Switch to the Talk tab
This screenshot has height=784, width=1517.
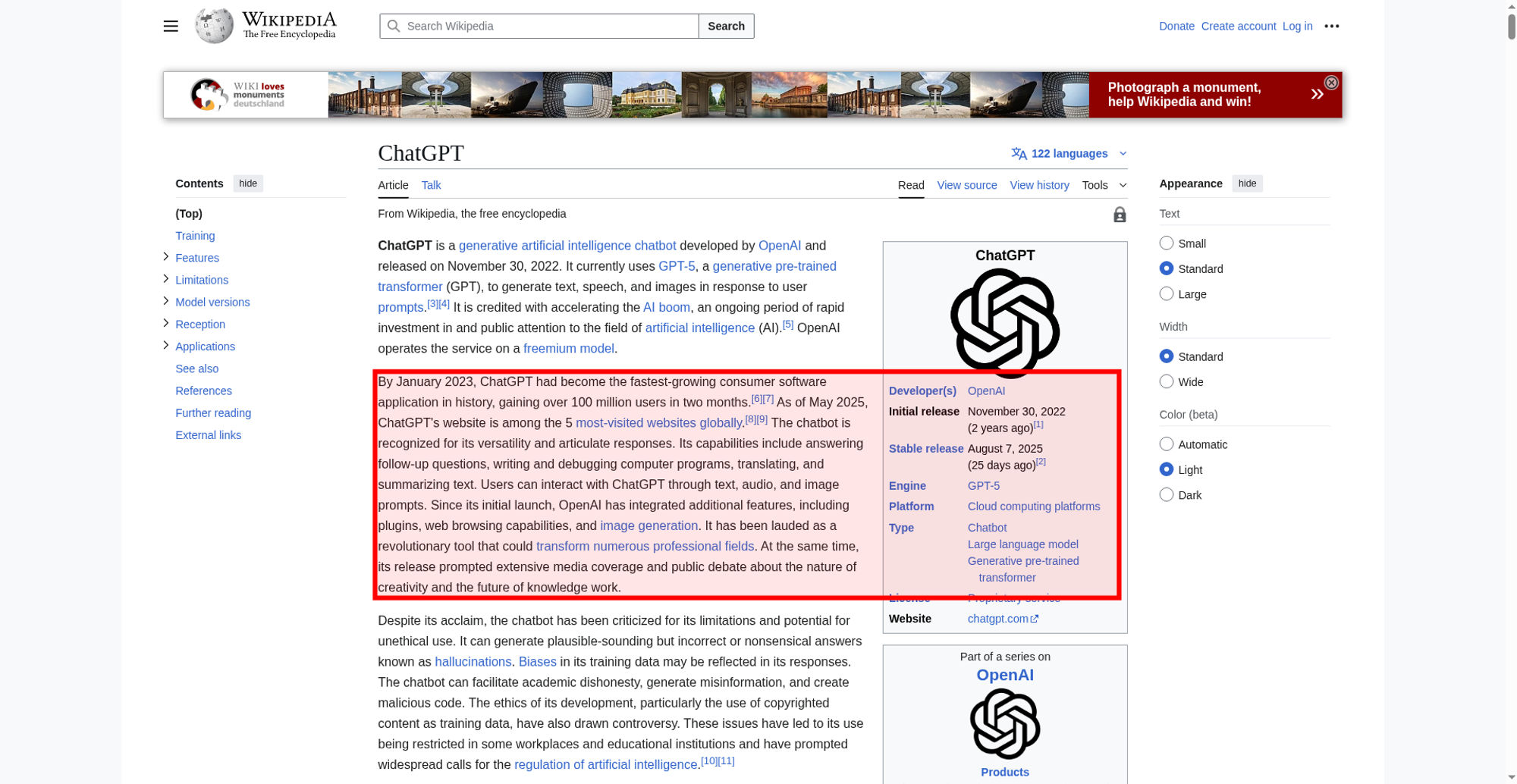pos(431,185)
